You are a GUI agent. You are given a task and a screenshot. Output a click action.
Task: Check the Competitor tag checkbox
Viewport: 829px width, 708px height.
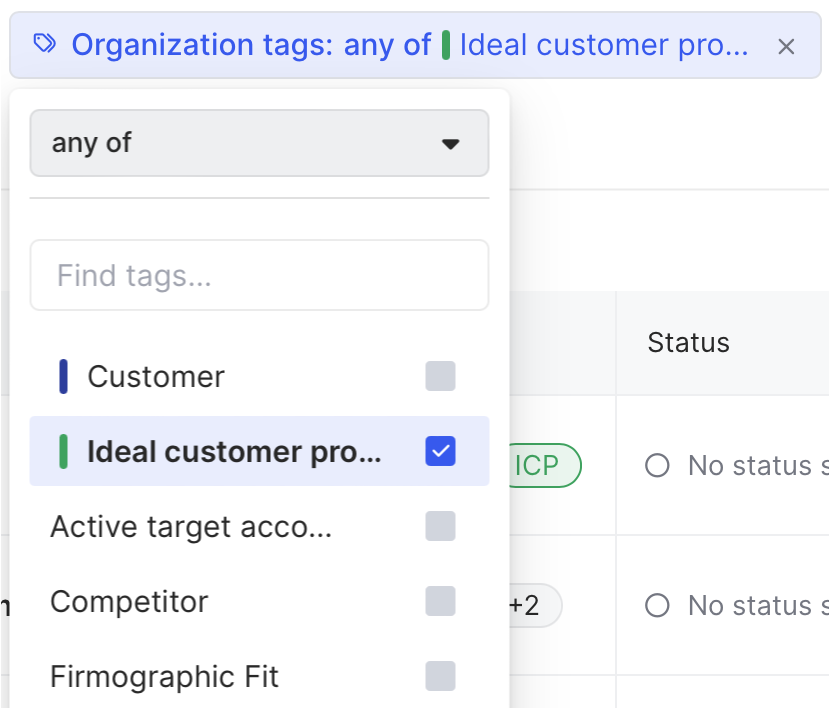440,601
